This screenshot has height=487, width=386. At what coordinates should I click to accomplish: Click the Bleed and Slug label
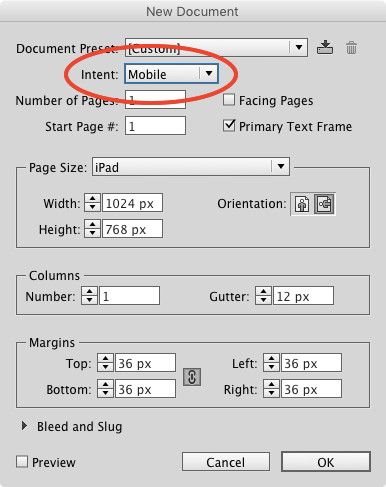click(79, 427)
